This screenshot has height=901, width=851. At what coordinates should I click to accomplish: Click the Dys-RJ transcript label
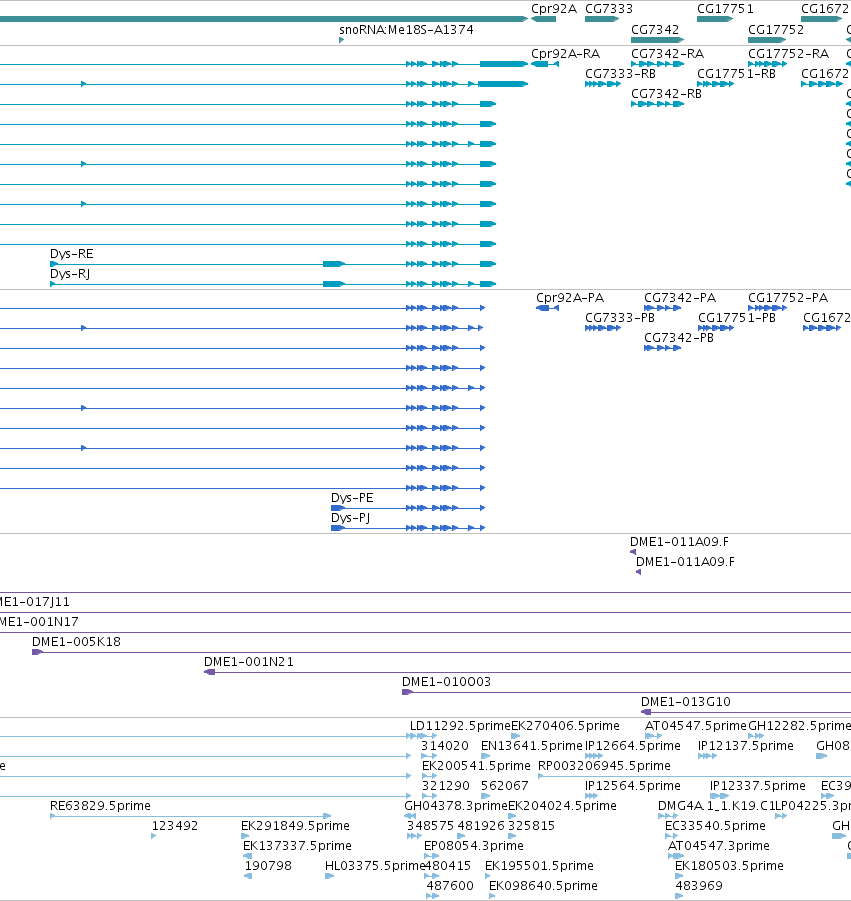[x=70, y=274]
